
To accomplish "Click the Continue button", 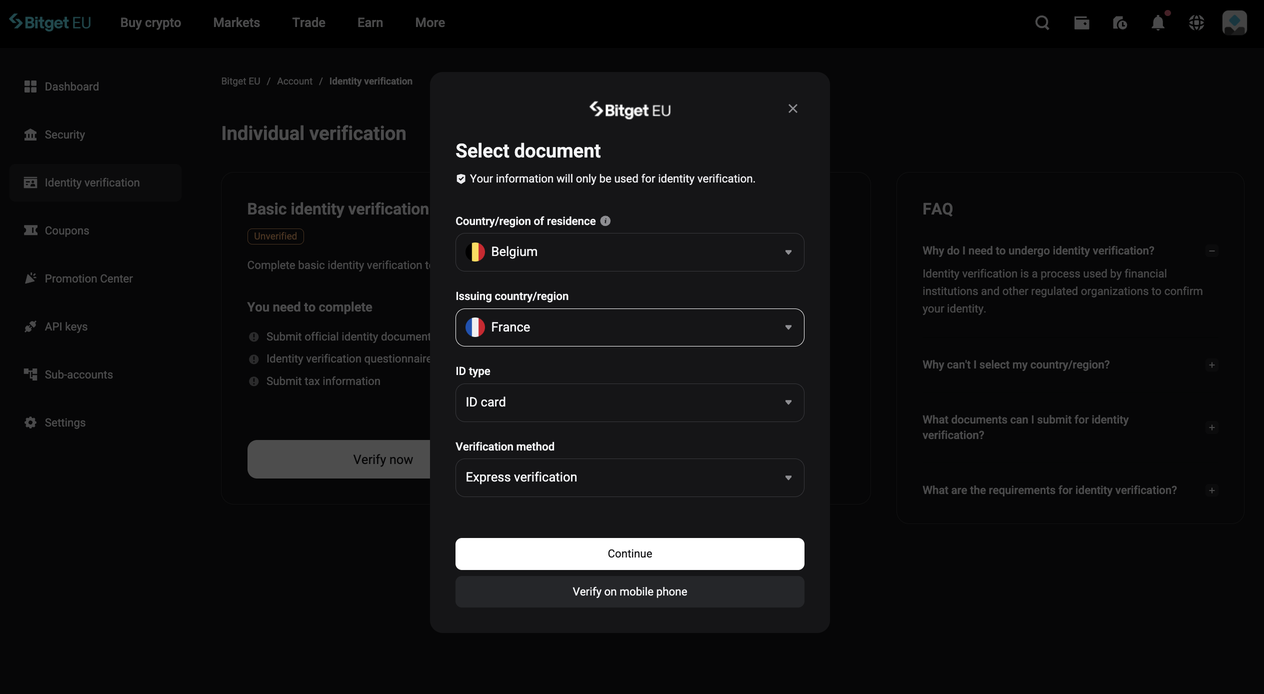I will (630, 554).
